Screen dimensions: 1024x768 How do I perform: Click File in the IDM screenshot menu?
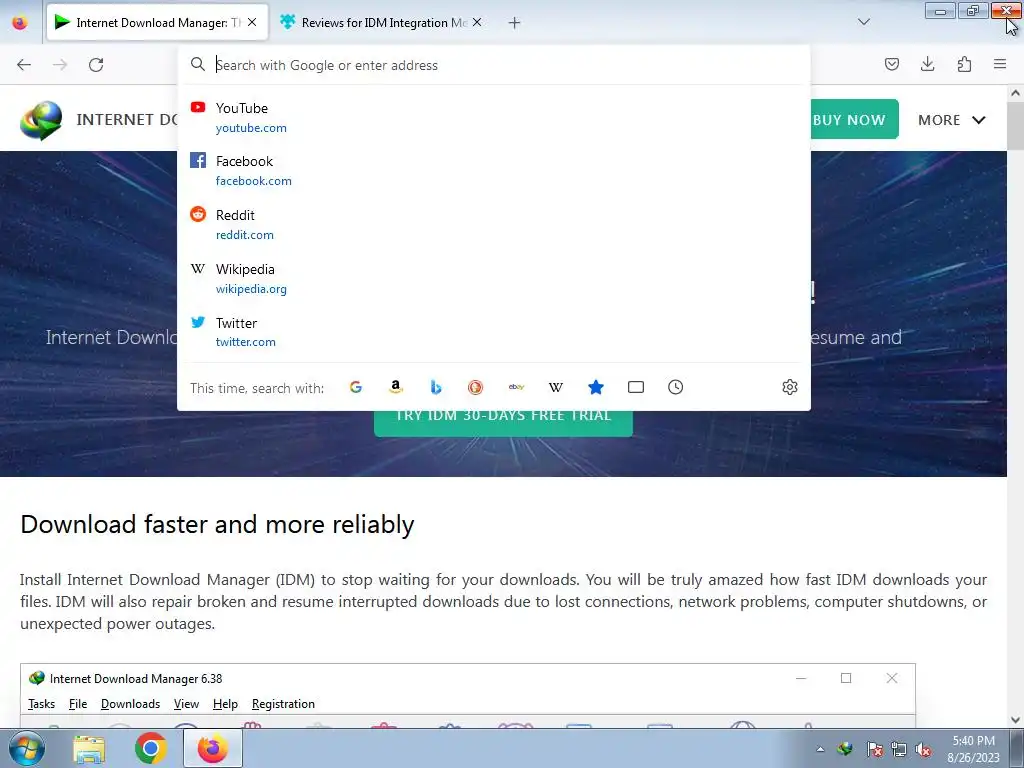coord(78,704)
